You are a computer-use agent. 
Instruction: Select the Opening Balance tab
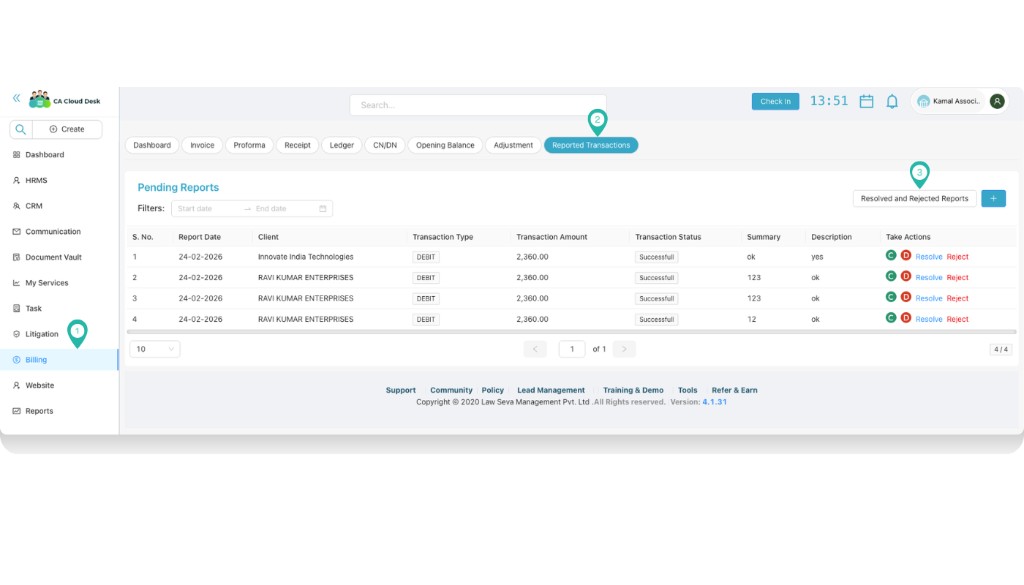[444, 145]
